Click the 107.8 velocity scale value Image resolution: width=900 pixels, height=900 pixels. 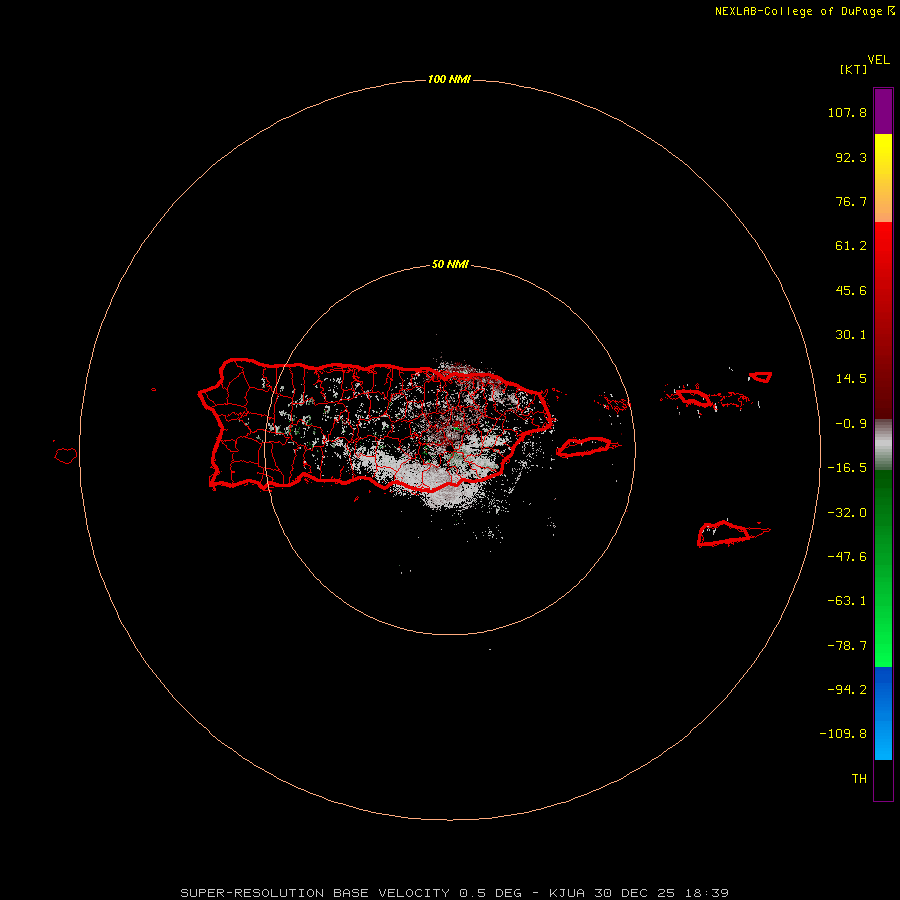click(847, 112)
